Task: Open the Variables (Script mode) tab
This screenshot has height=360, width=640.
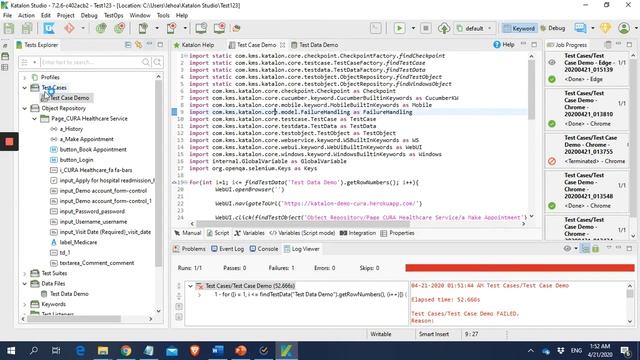Action: coord(302,233)
